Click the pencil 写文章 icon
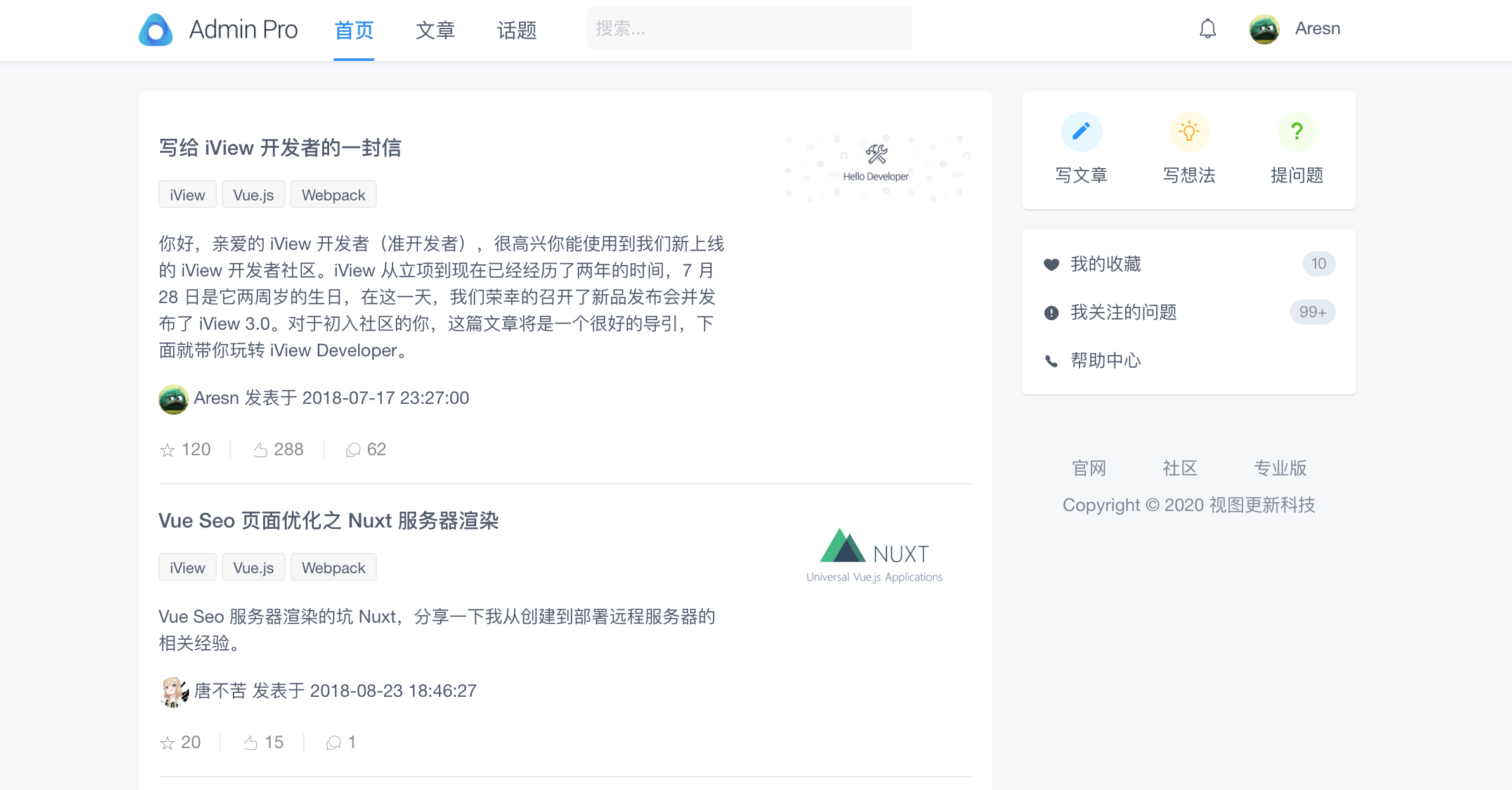 click(x=1081, y=132)
